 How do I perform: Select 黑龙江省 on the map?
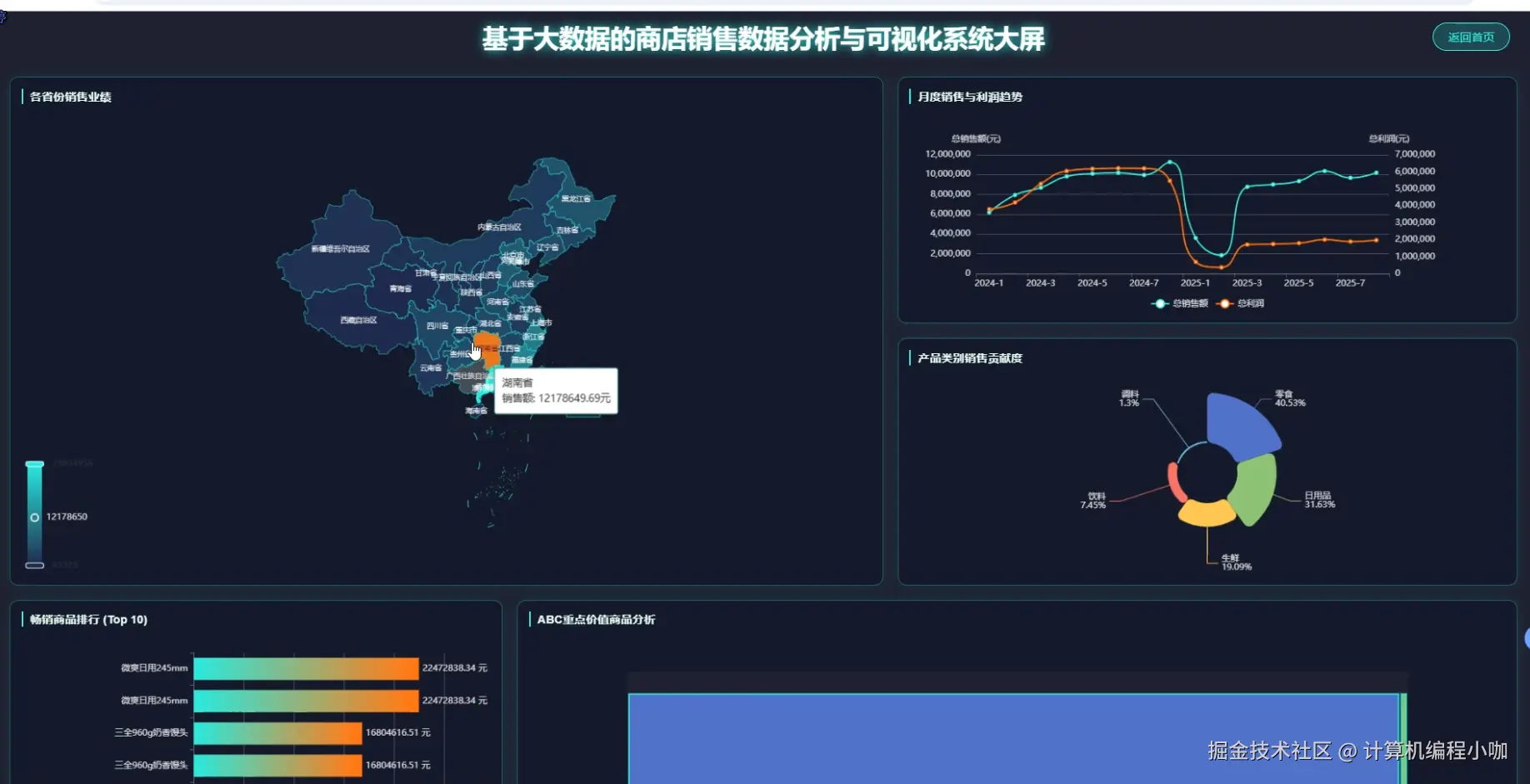pyautogui.click(x=576, y=198)
